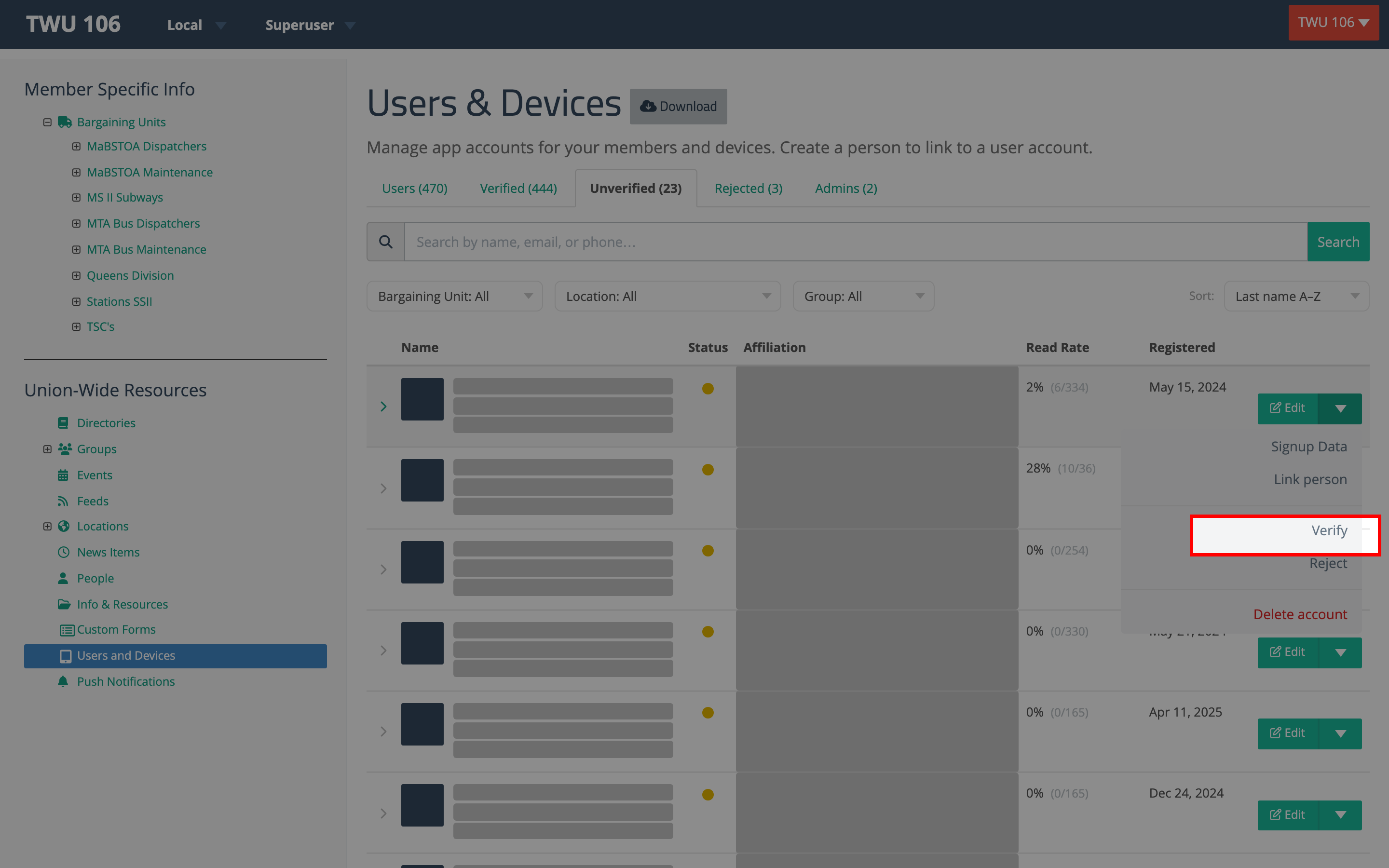The height and width of the screenshot is (868, 1389).
Task: Expand the Locations tree node
Action: click(48, 527)
